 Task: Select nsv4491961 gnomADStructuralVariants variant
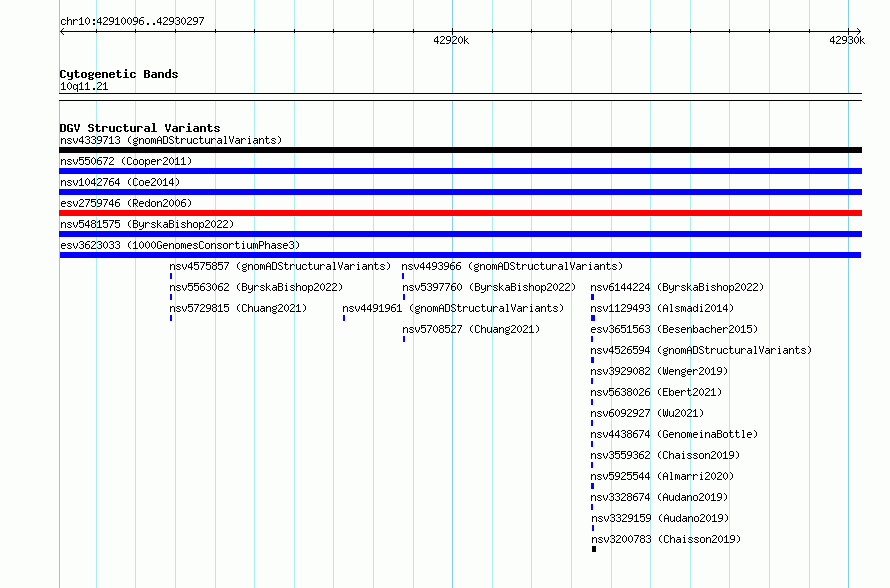[454, 308]
